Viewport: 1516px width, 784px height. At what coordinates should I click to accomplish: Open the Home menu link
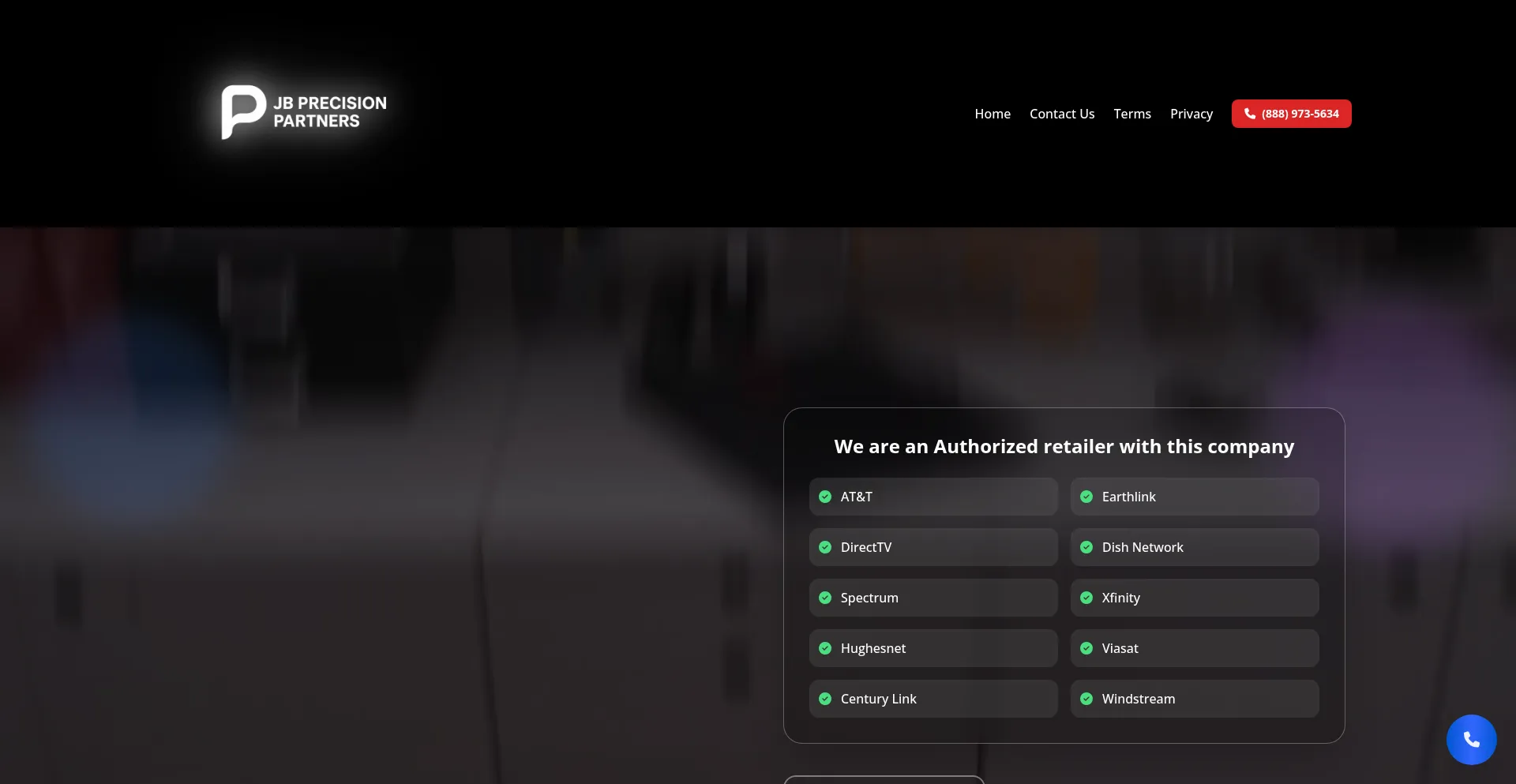(x=993, y=114)
